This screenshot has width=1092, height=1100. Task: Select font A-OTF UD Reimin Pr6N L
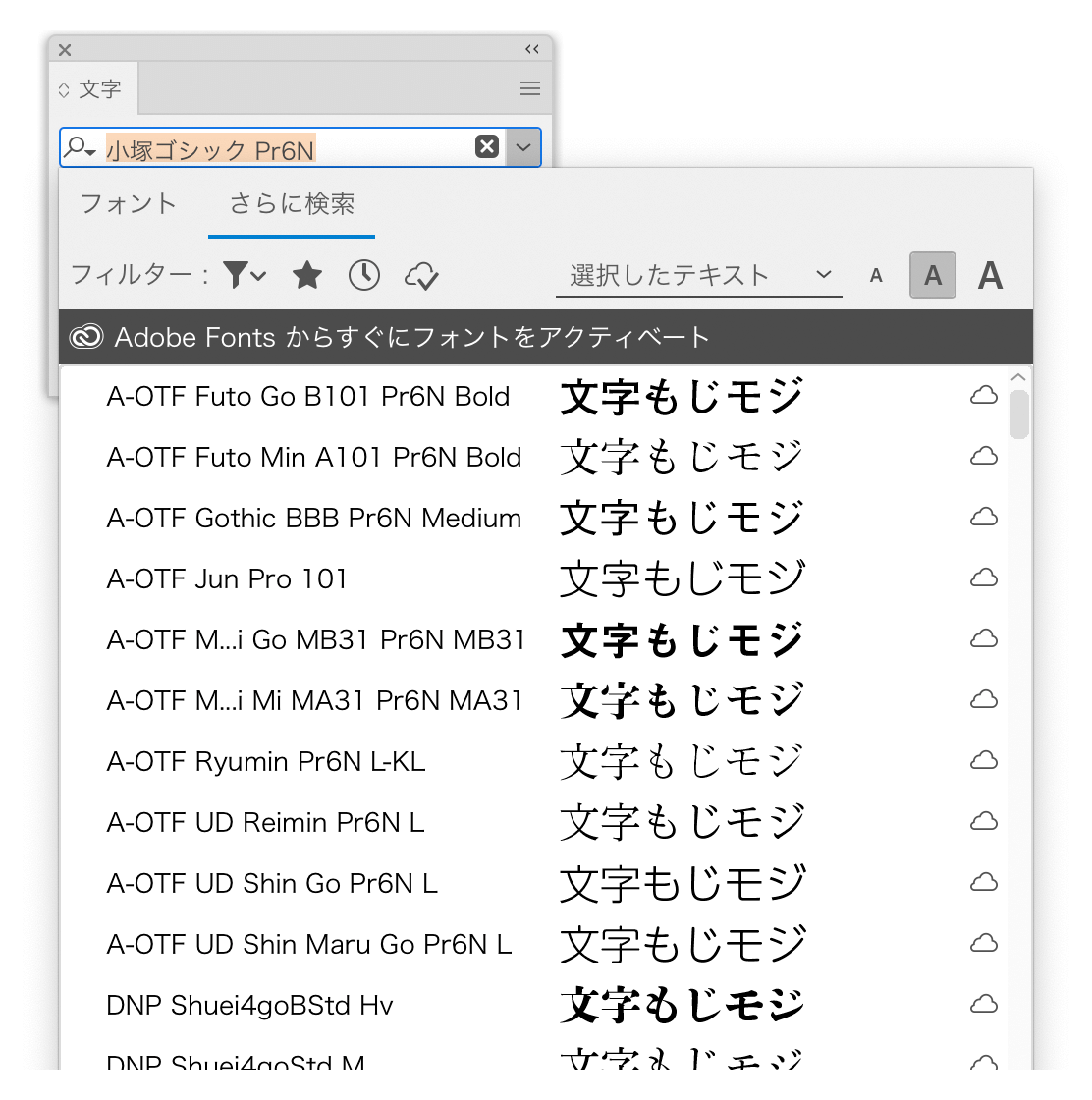click(x=266, y=822)
